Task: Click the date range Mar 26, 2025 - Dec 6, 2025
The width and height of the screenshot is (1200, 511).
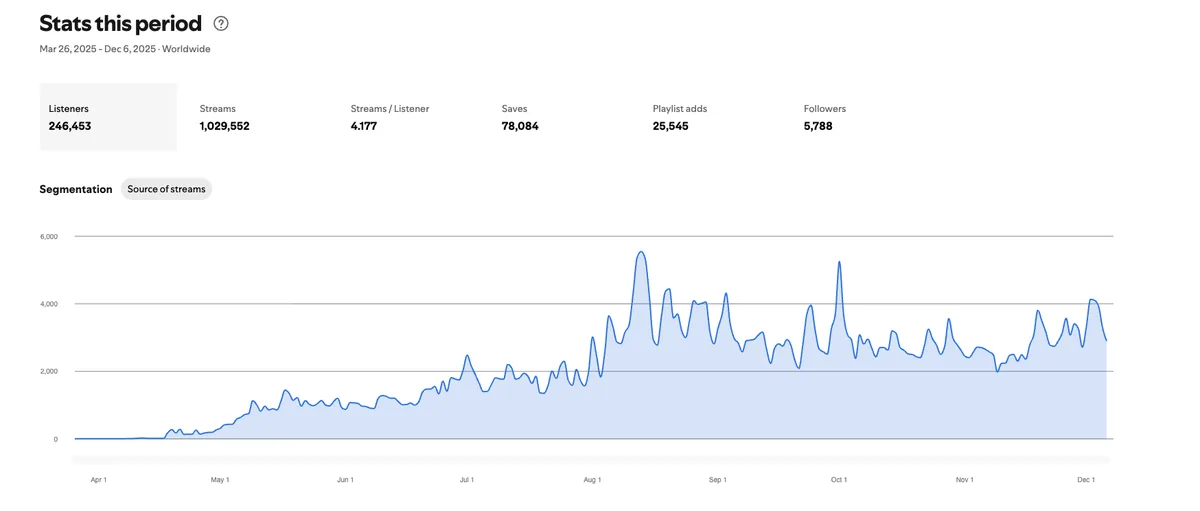Action: [98, 49]
